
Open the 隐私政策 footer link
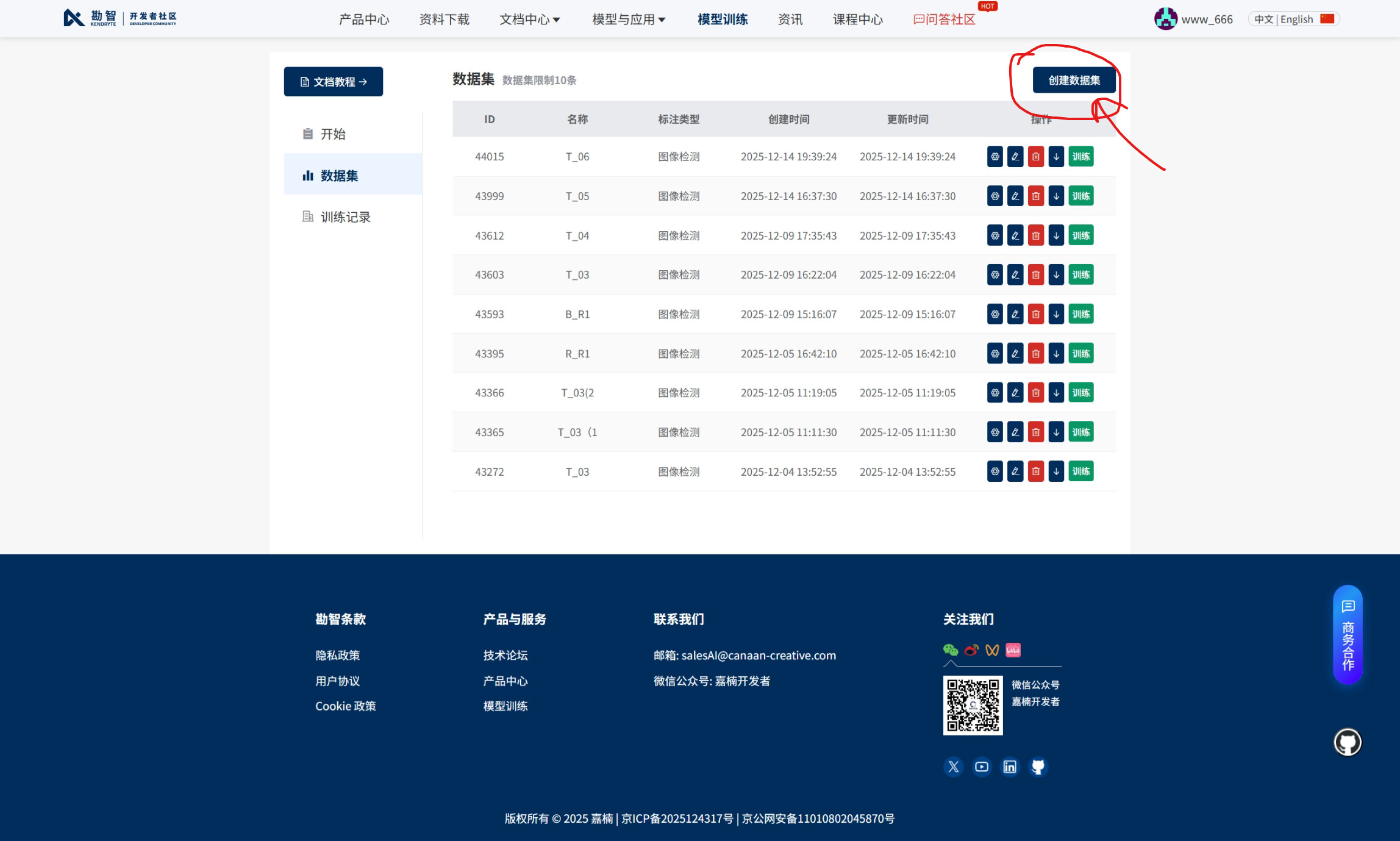338,655
